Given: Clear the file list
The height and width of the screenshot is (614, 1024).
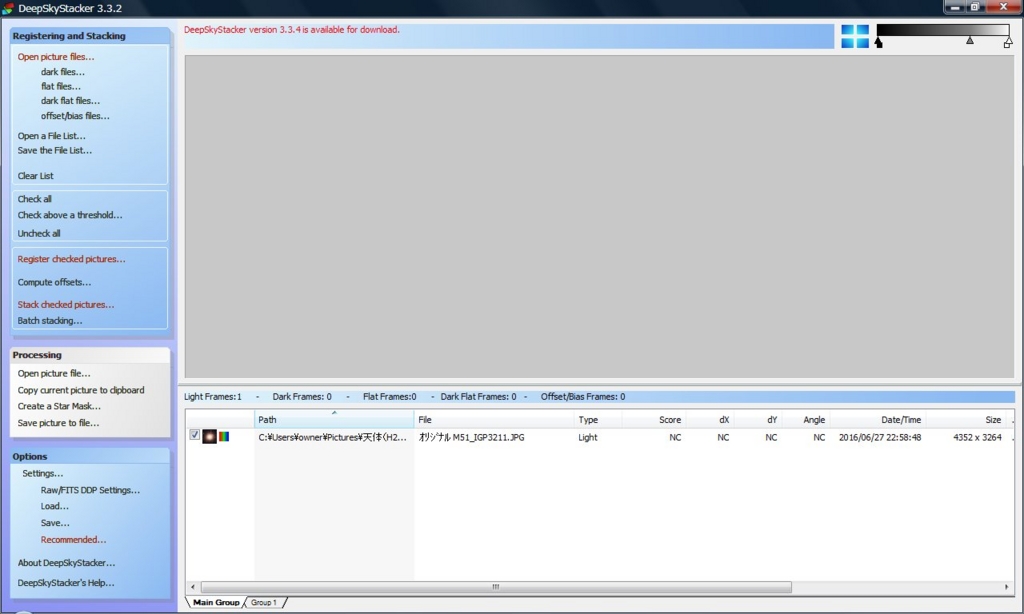Looking at the screenshot, I should coord(36,176).
